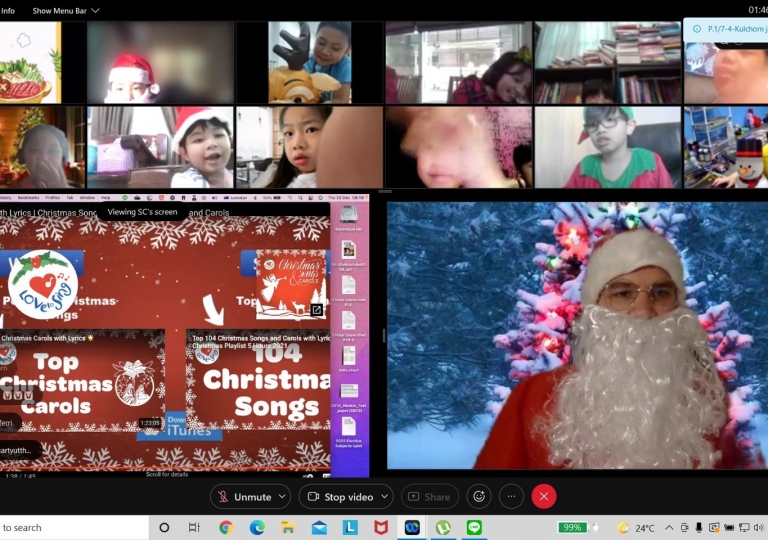Open Cortana circle icon on taskbar
This screenshot has width=768, height=540.
point(164,528)
